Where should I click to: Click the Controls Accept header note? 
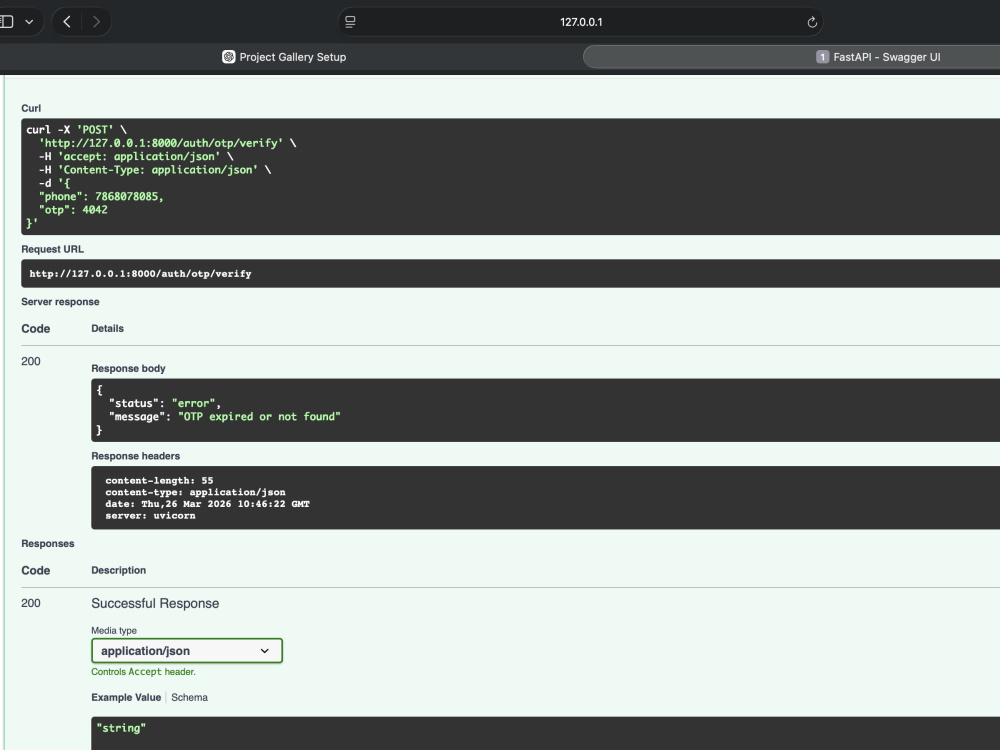pos(143,672)
